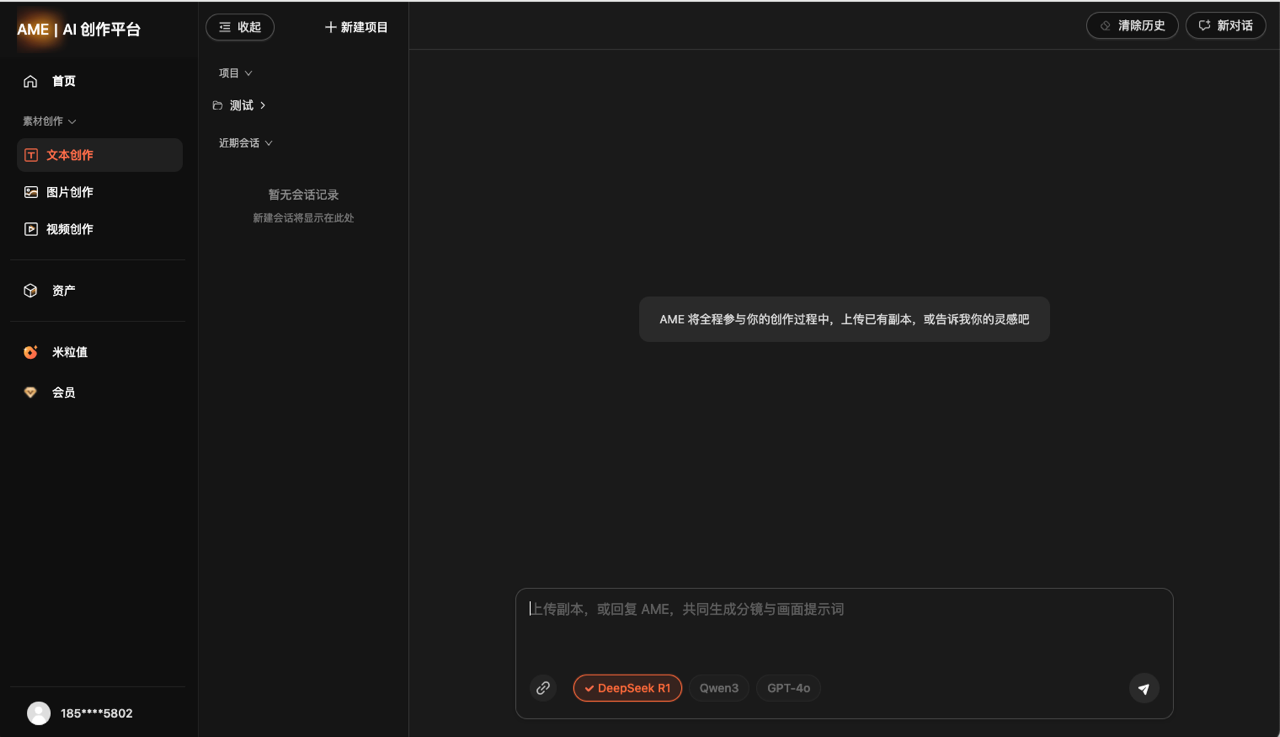Image resolution: width=1280 pixels, height=737 pixels.
Task: Click the 资产 cube icon
Action: coord(30,290)
